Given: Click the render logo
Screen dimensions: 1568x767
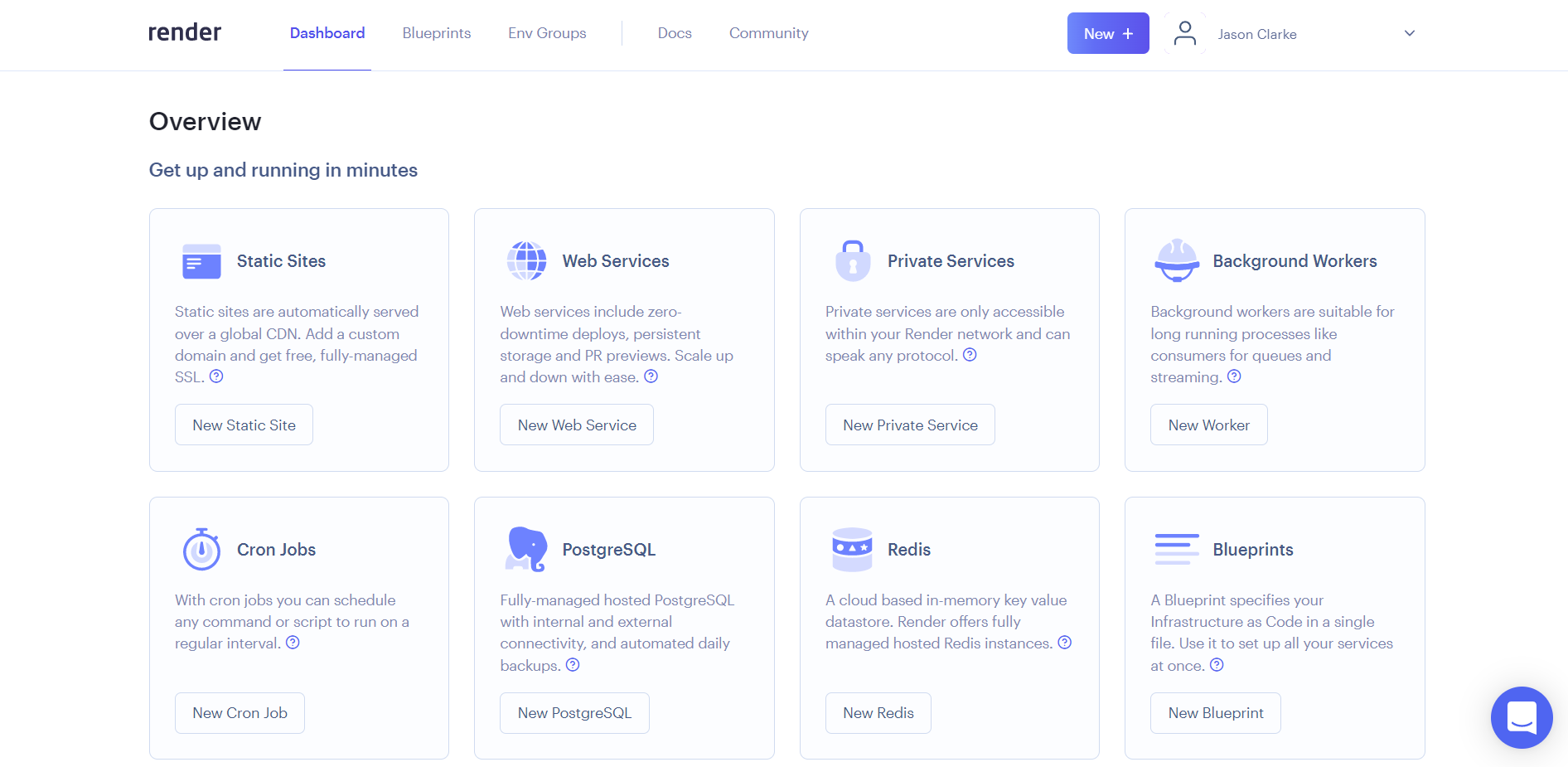Looking at the screenshot, I should pyautogui.click(x=185, y=32).
